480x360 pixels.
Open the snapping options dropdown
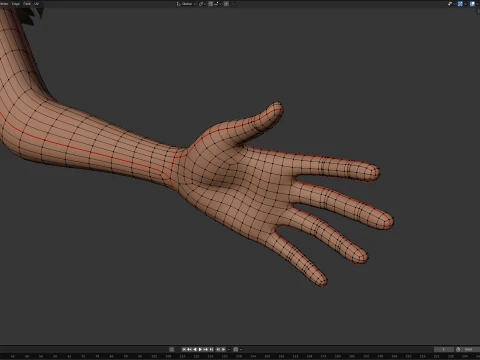[218, 4]
